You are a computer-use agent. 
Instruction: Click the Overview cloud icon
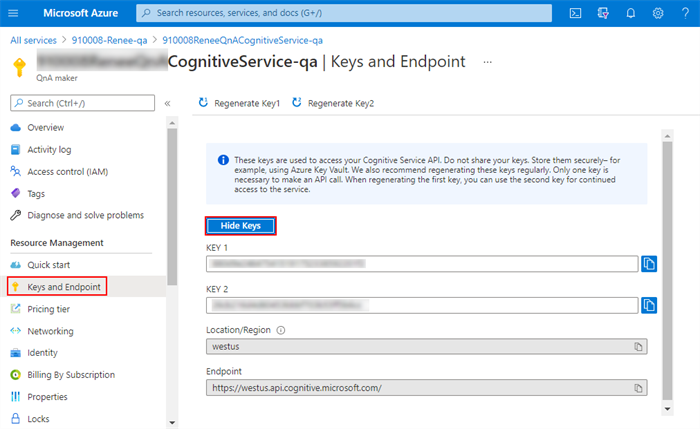(x=16, y=128)
